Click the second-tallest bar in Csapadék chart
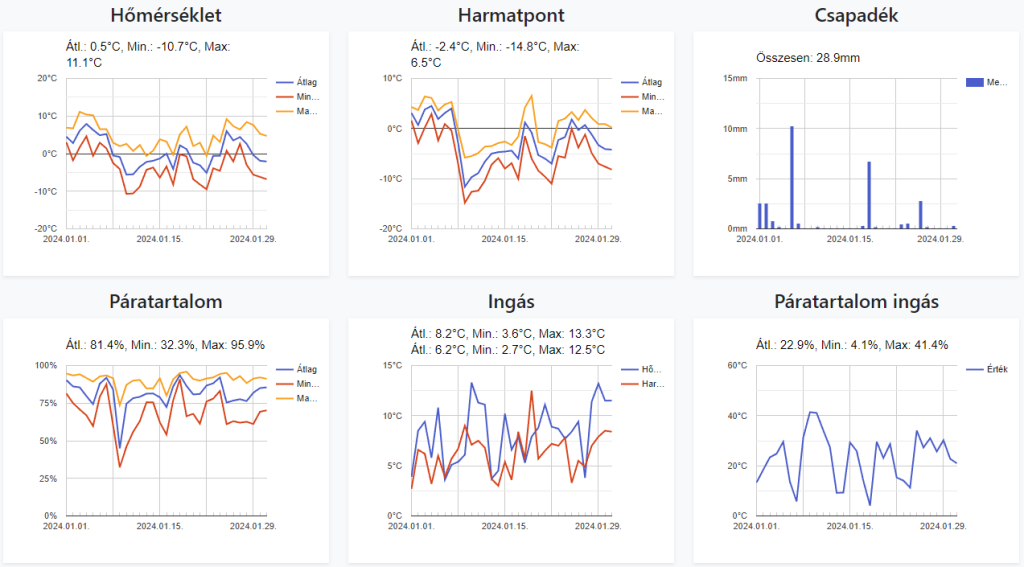Screen dimensions: 1024x567 869,195
